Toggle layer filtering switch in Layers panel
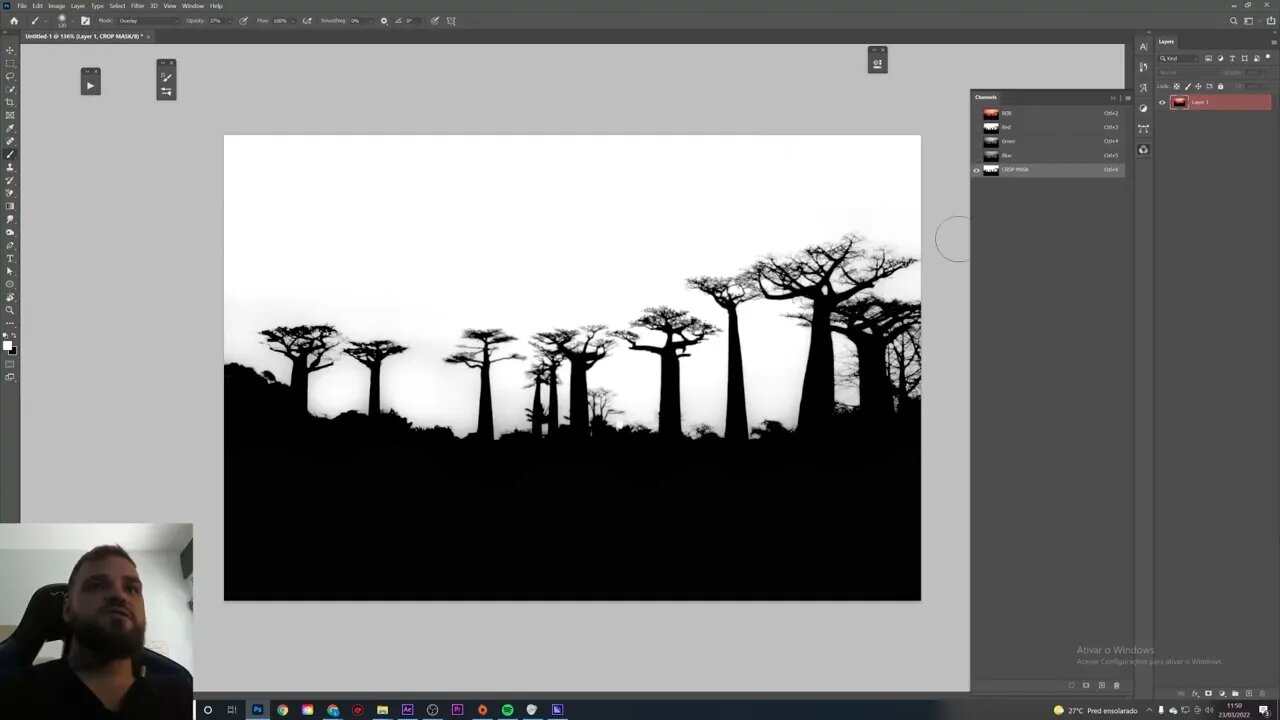The width and height of the screenshot is (1280, 720). click(1268, 58)
